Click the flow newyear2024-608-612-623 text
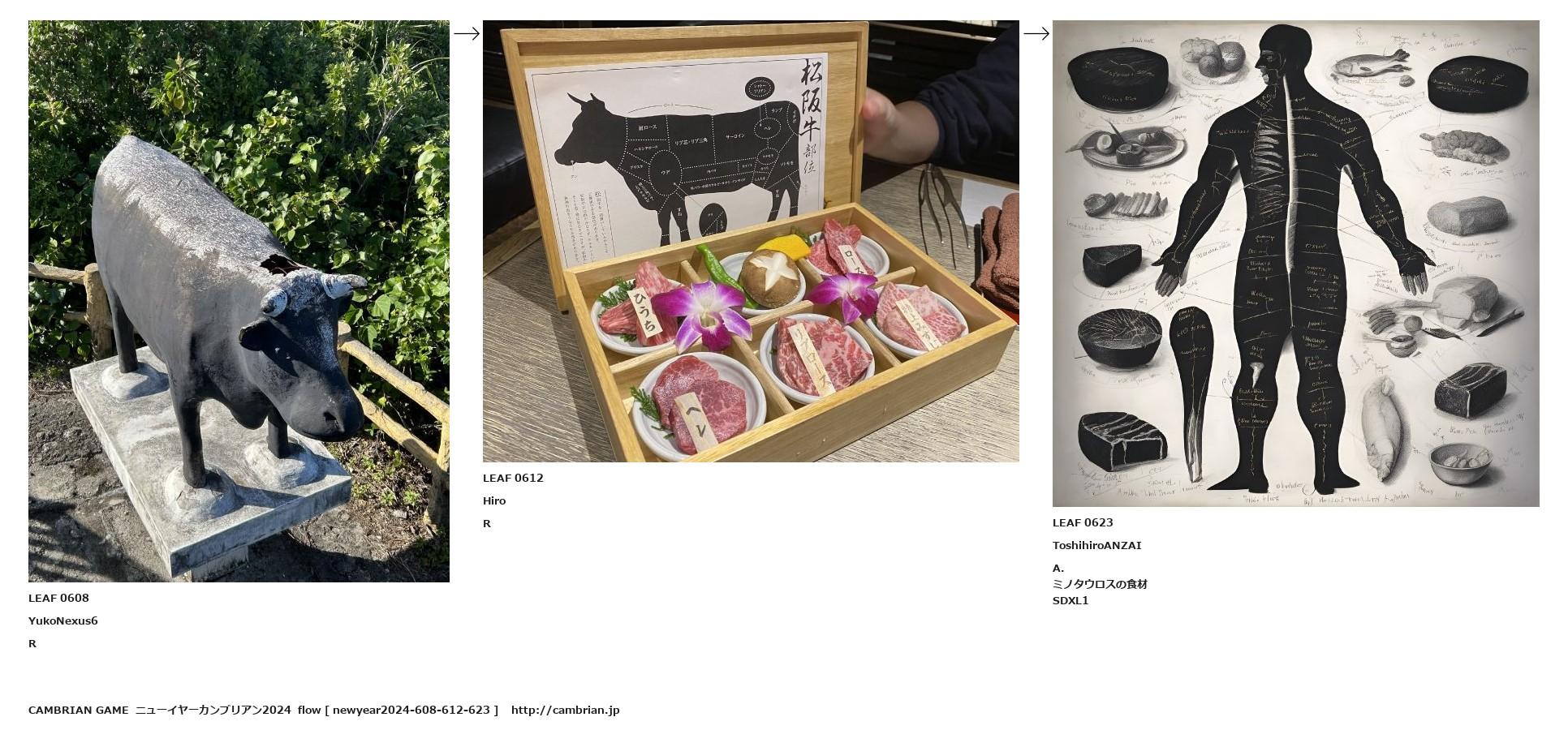Screen dimensions: 1568x730 398,710
